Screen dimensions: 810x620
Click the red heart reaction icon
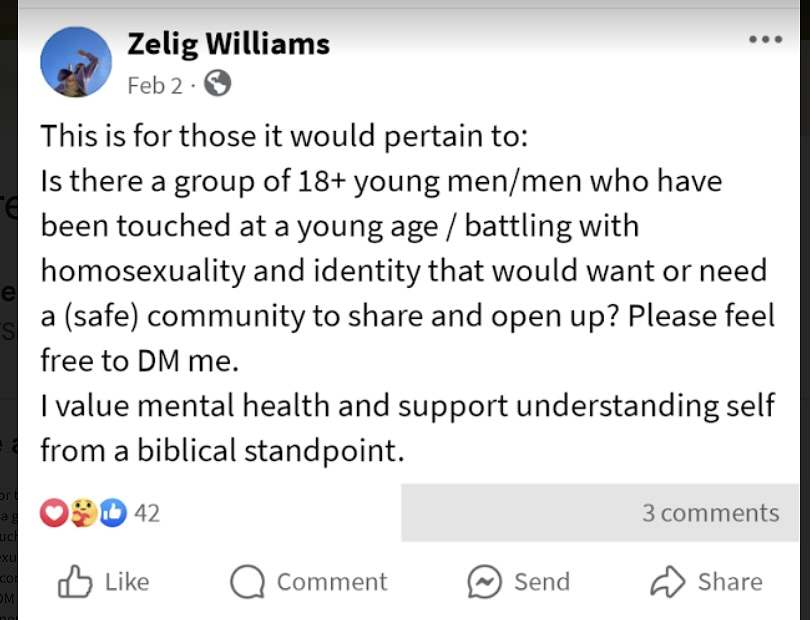coord(54,513)
